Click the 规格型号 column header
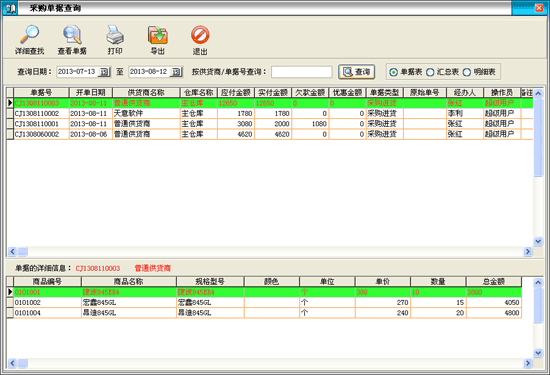Image resolution: width=550 pixels, height=375 pixels. coord(210,281)
